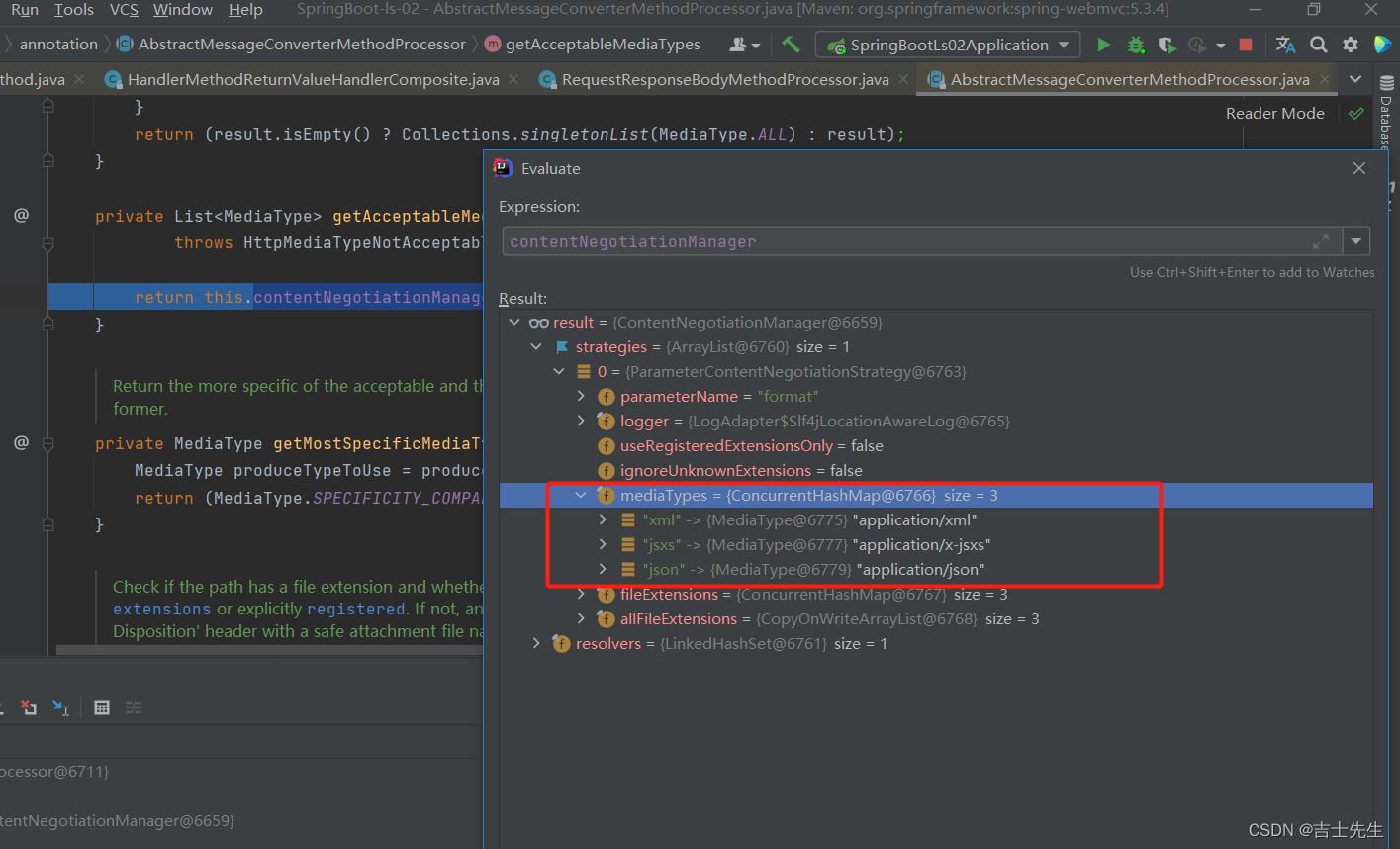Click the field icon beside useRegisteredExtensionsOnly
This screenshot has width=1400, height=849.
coord(607,446)
